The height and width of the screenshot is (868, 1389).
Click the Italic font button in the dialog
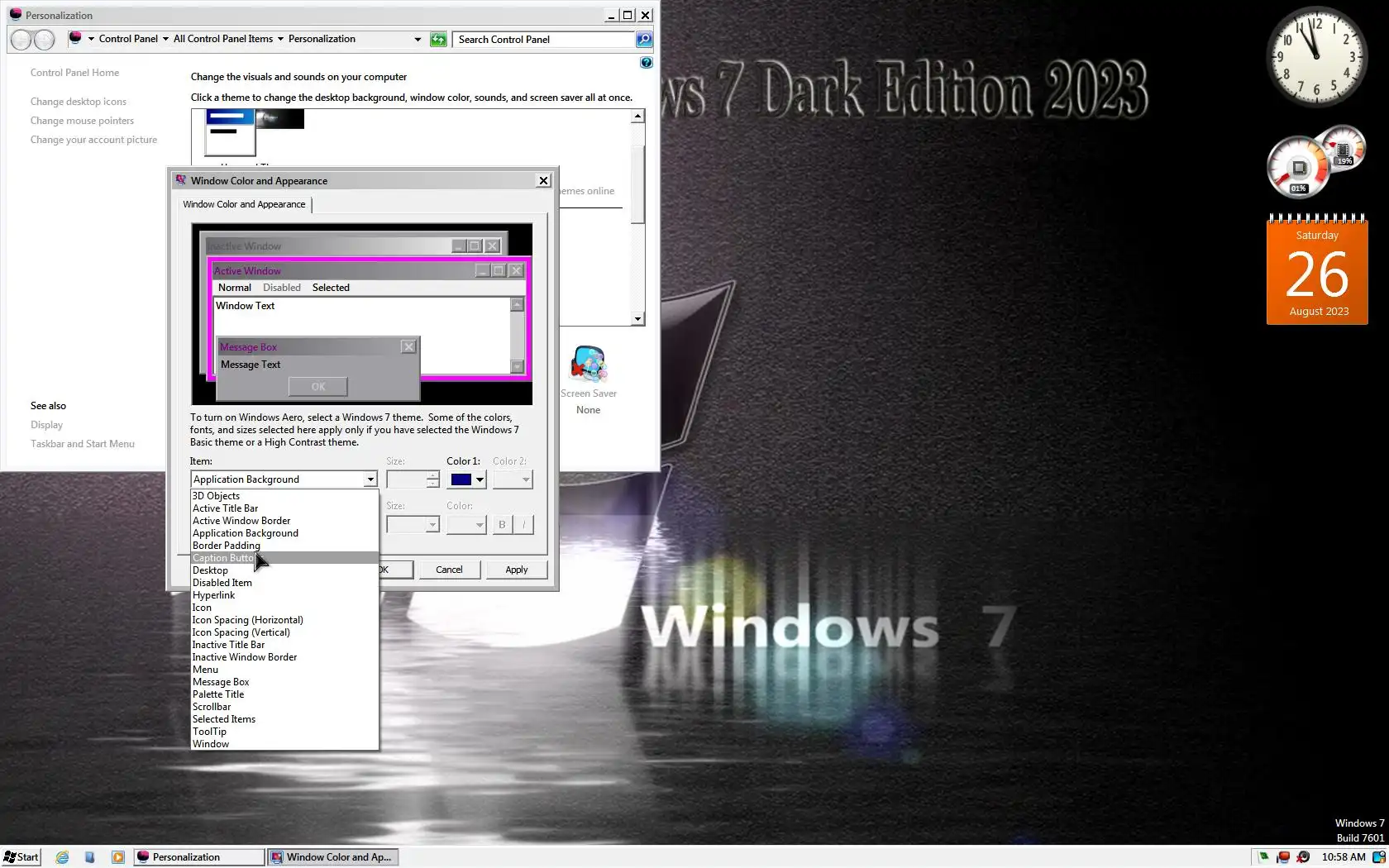[524, 524]
